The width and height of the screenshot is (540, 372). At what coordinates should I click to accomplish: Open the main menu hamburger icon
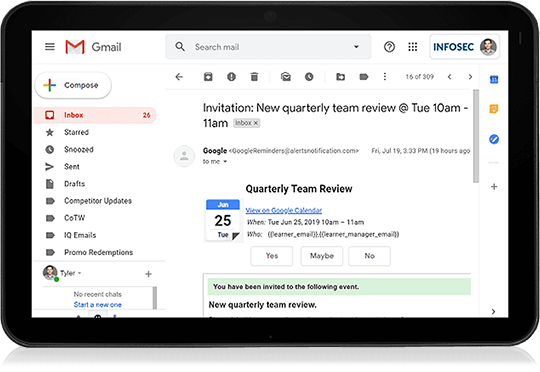pos(50,46)
